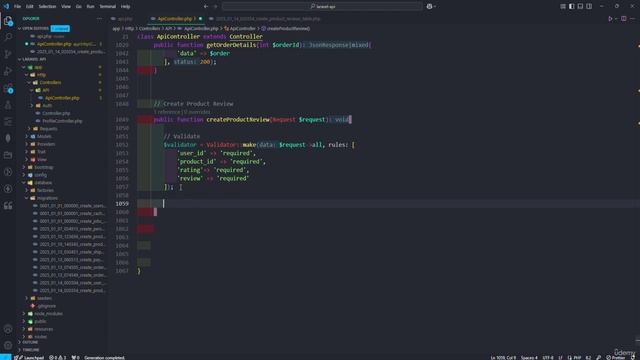Select ProfileController.php in the explorer

click(x=62, y=121)
